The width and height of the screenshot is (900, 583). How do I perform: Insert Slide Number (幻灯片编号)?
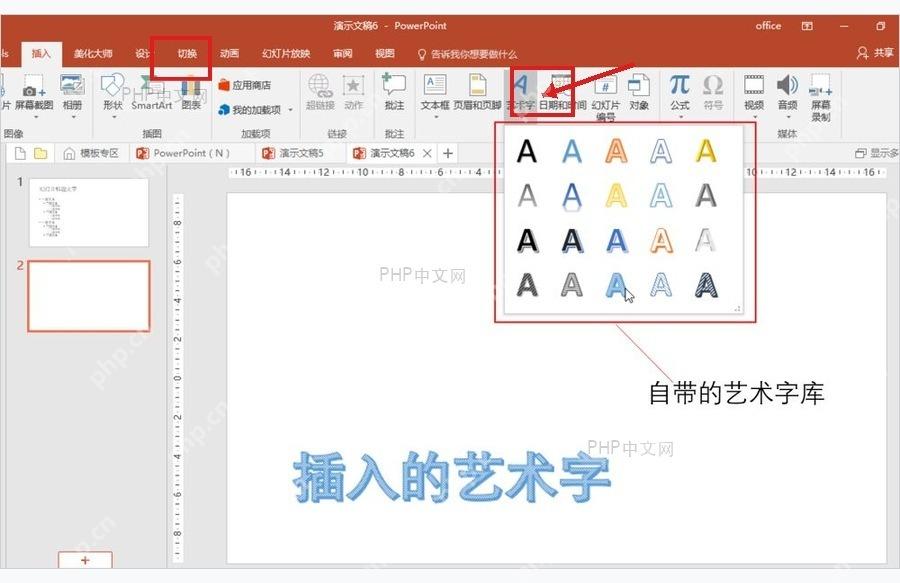(606, 98)
